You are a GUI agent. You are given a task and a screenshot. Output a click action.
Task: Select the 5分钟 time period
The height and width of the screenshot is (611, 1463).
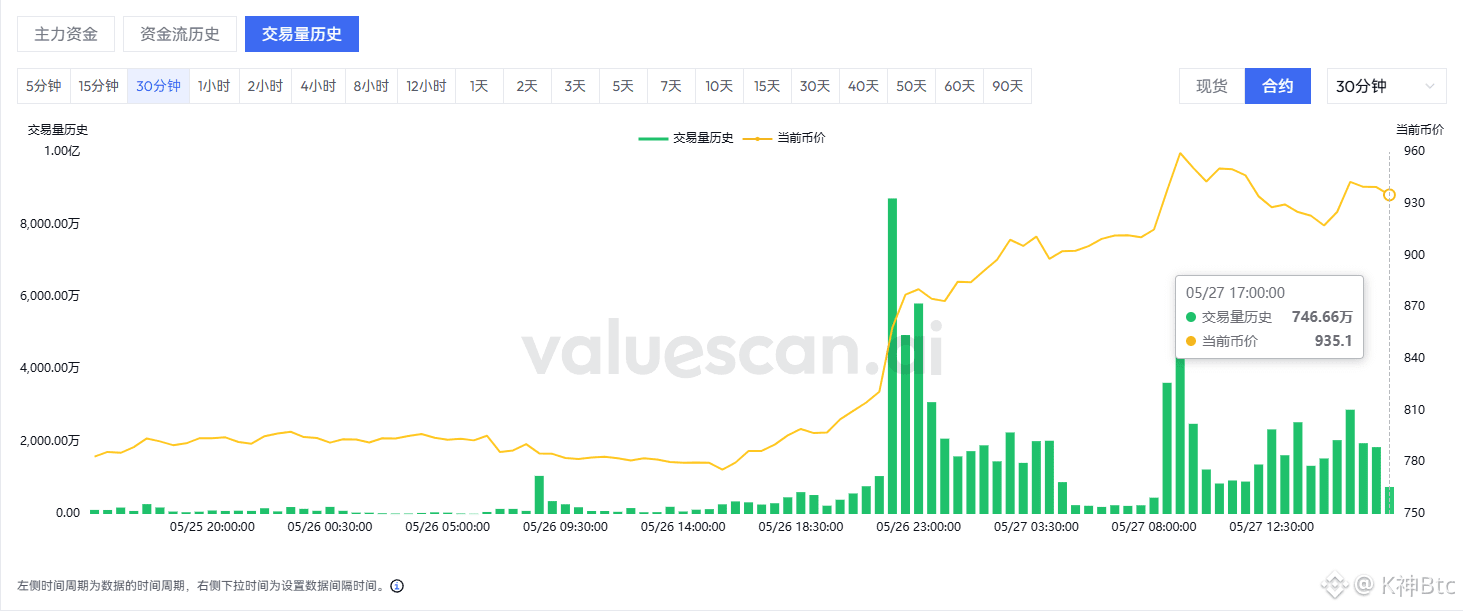(44, 86)
